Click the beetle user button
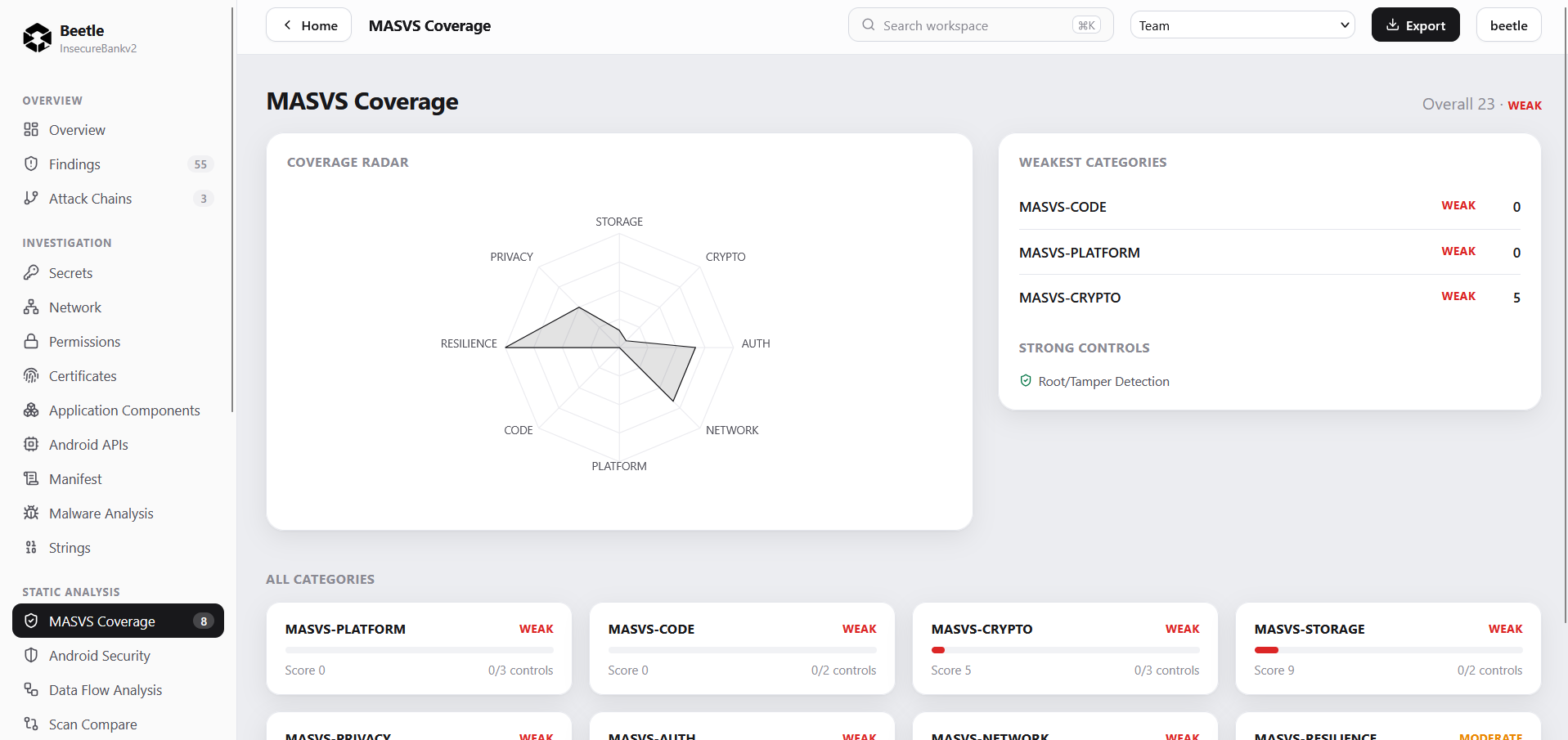 (x=1508, y=25)
